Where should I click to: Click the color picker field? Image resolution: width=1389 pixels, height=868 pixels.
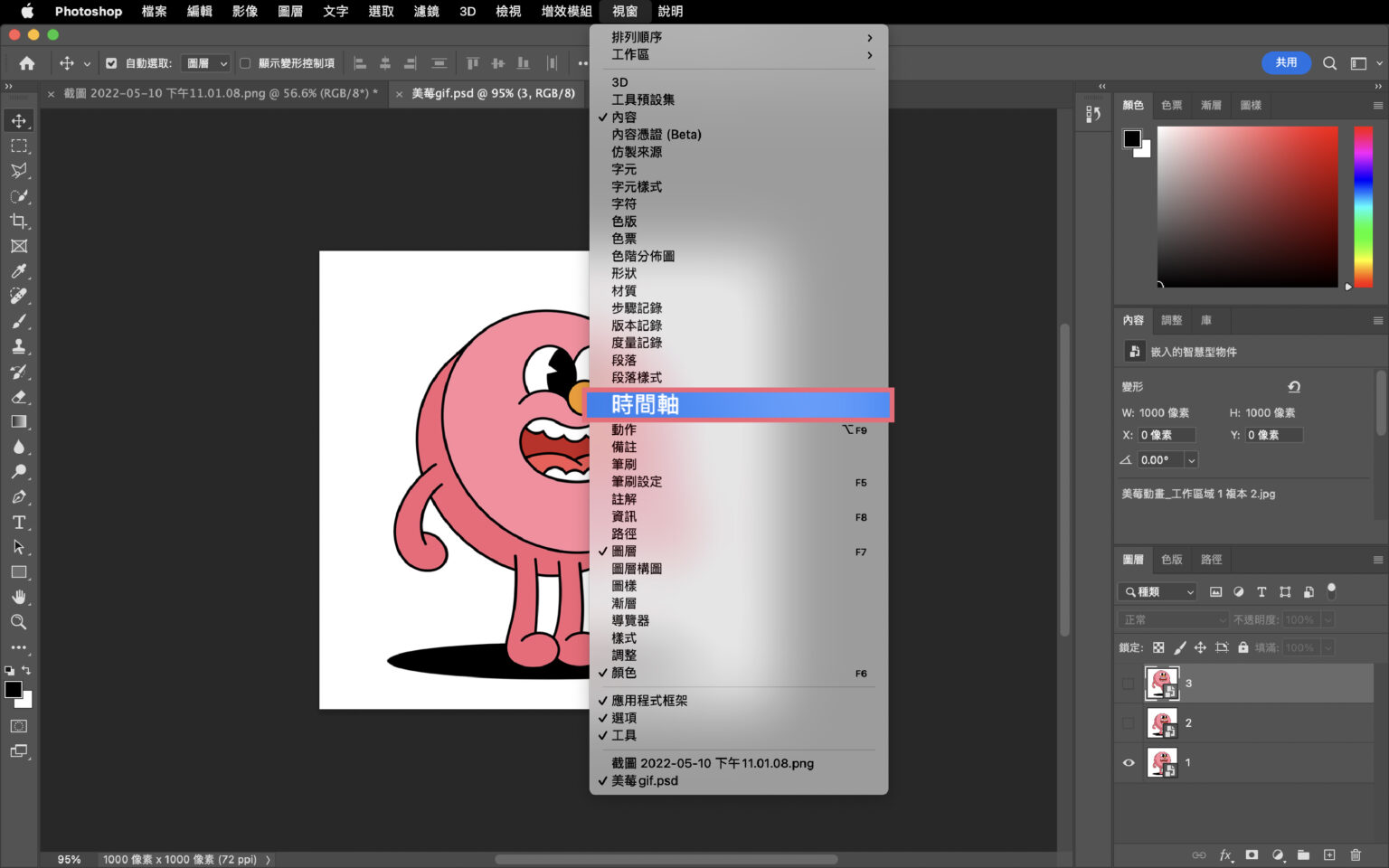[1247, 207]
